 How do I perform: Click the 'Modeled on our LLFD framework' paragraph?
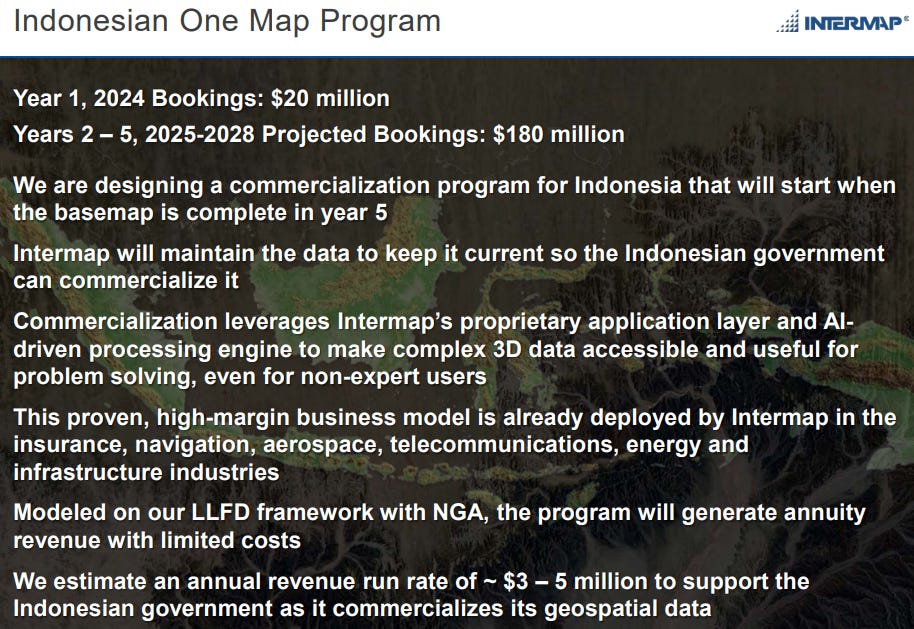point(439,526)
